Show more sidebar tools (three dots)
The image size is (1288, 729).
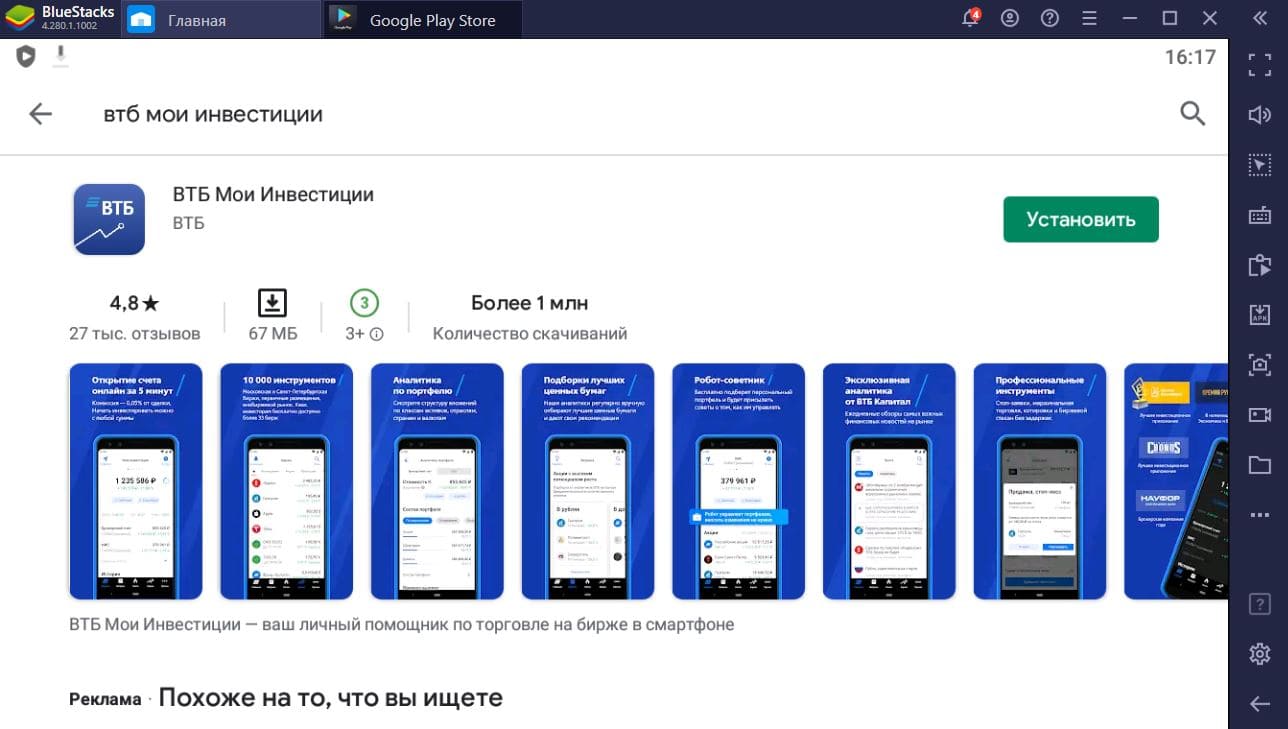coord(1259,514)
